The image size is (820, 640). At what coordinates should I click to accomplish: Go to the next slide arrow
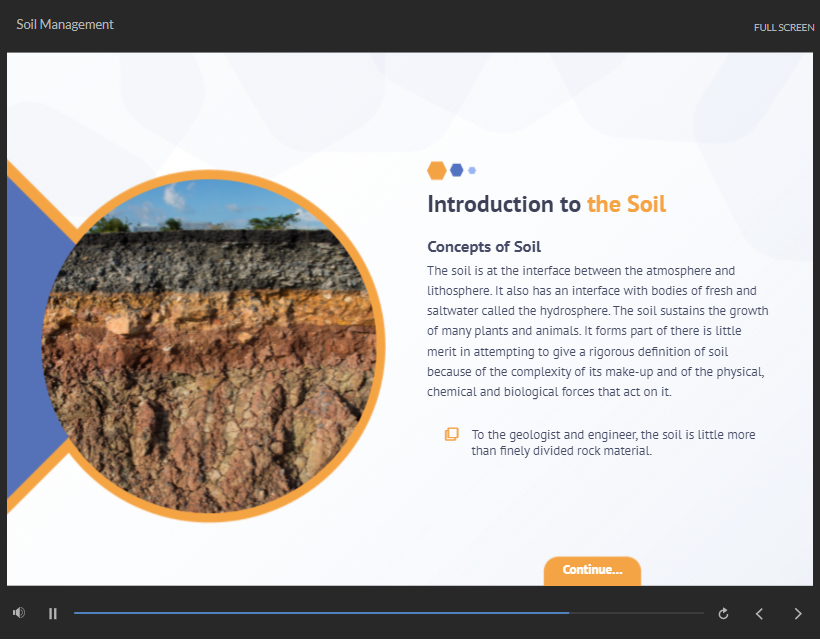[x=798, y=613]
